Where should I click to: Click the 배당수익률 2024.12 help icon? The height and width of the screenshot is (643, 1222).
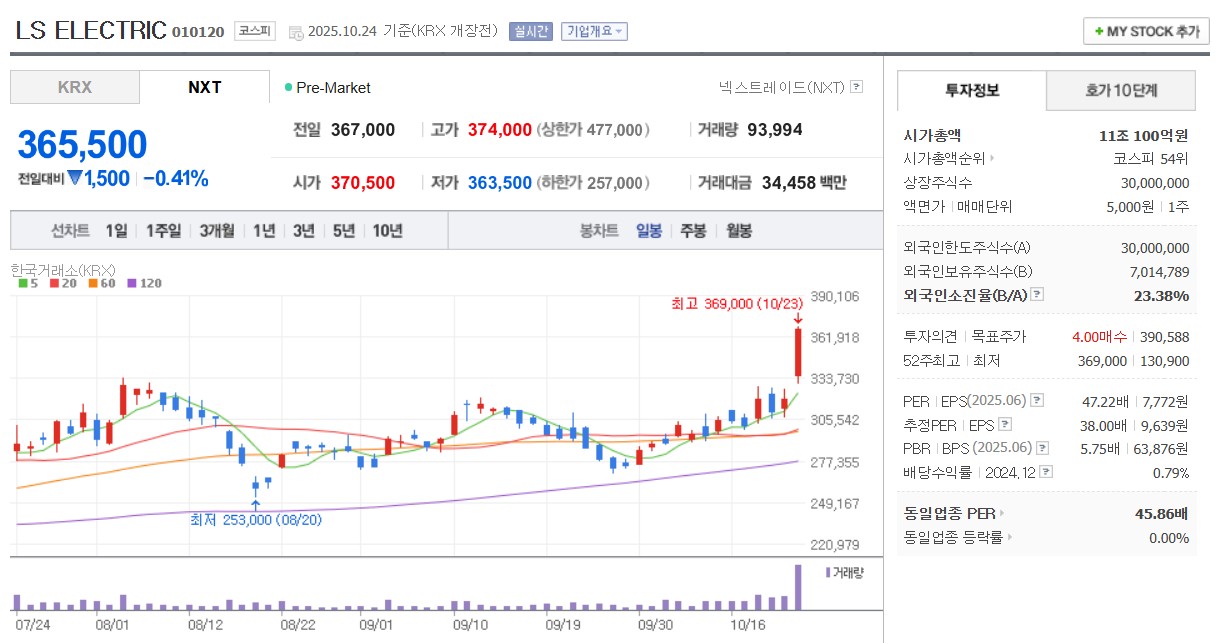tap(1045, 472)
